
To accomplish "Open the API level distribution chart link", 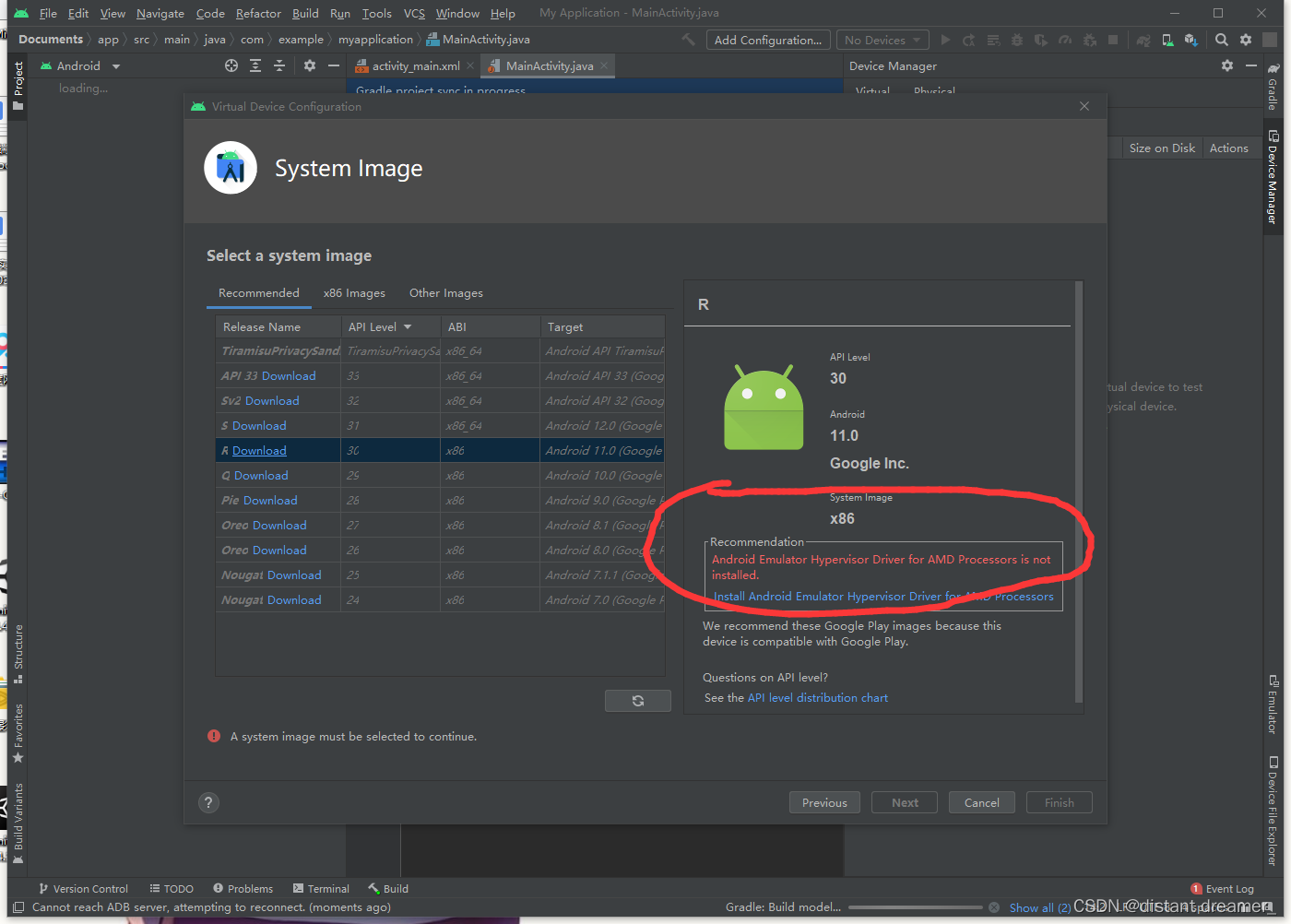I will coord(818,698).
